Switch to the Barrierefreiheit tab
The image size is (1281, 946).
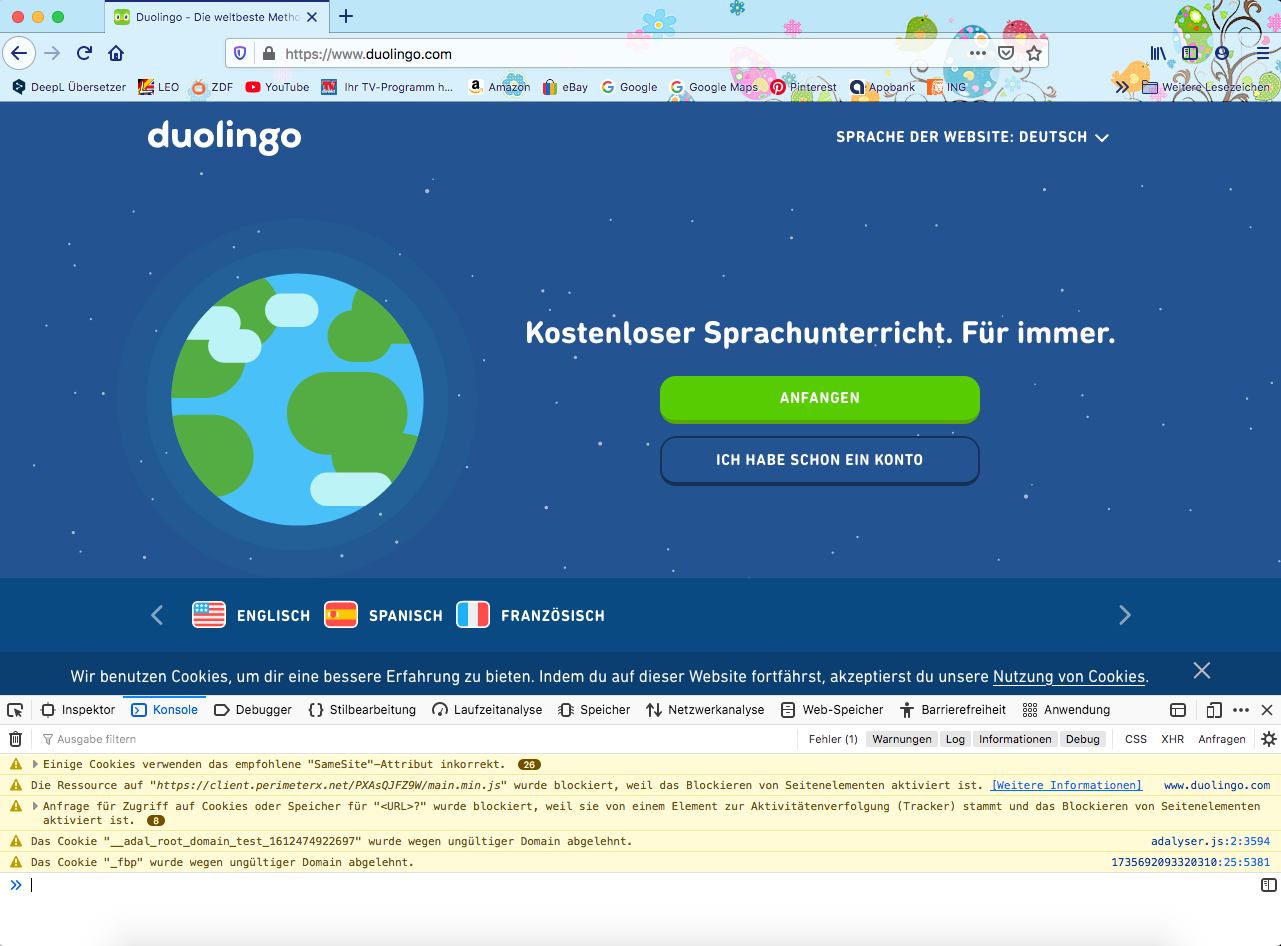953,710
